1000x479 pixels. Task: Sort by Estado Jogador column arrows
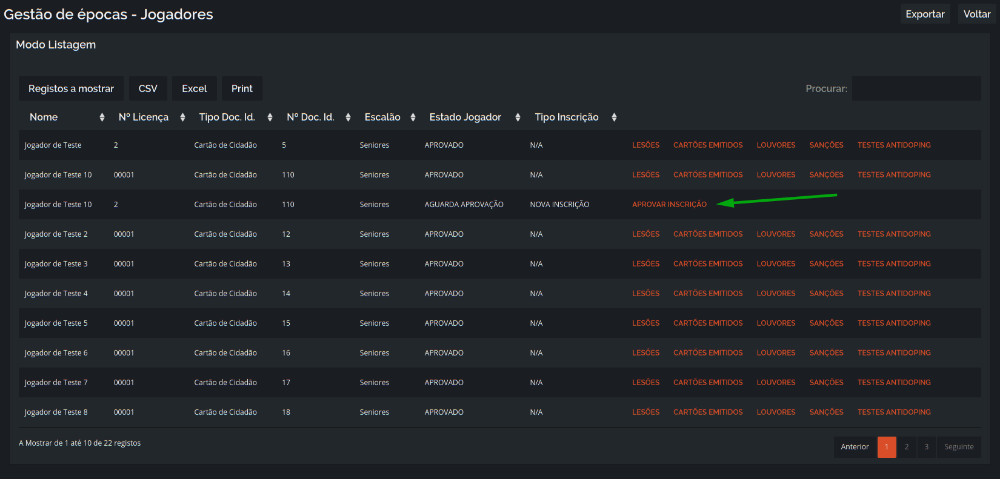(x=513, y=117)
